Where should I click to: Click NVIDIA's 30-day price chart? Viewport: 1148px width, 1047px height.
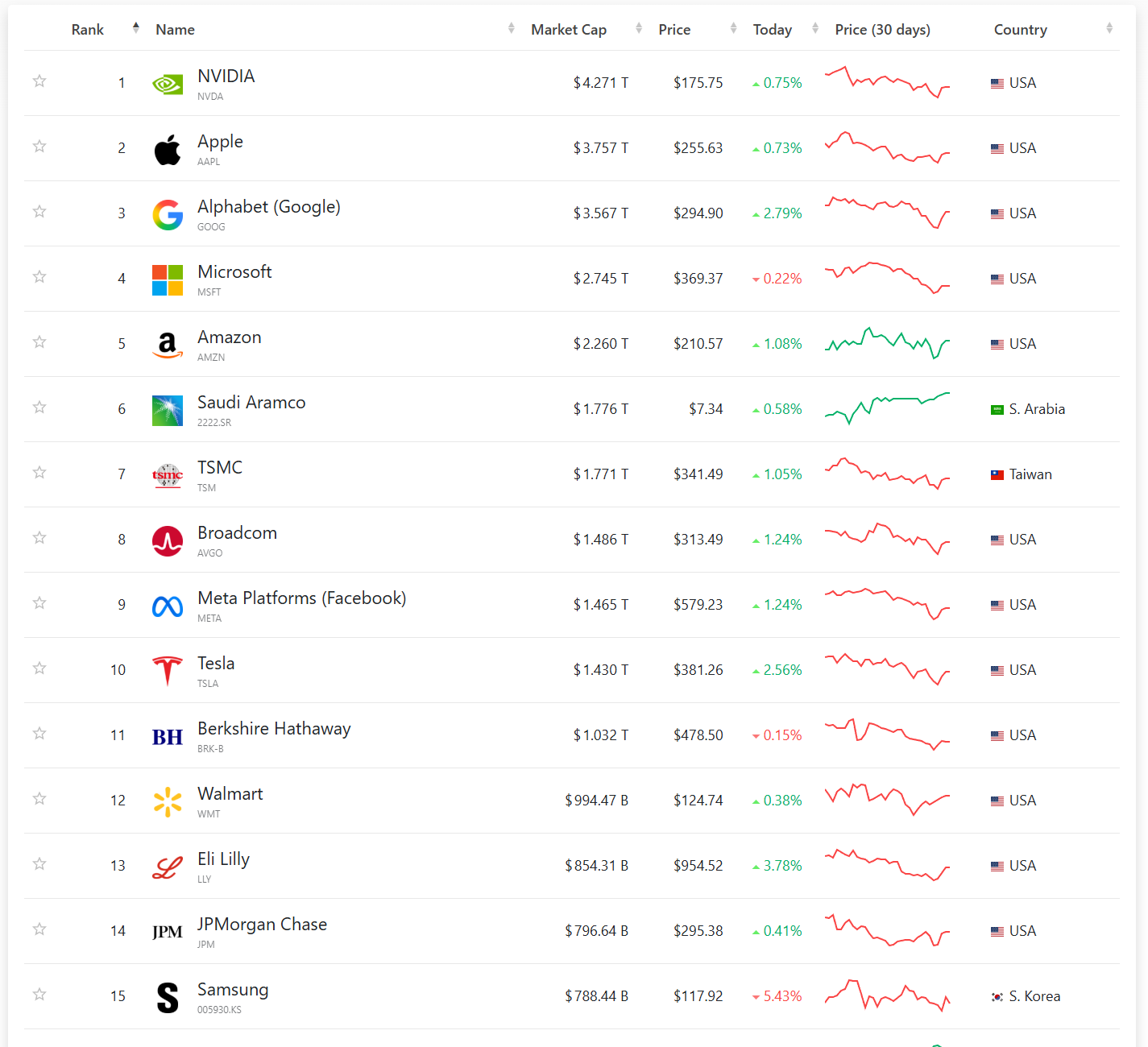point(887,82)
